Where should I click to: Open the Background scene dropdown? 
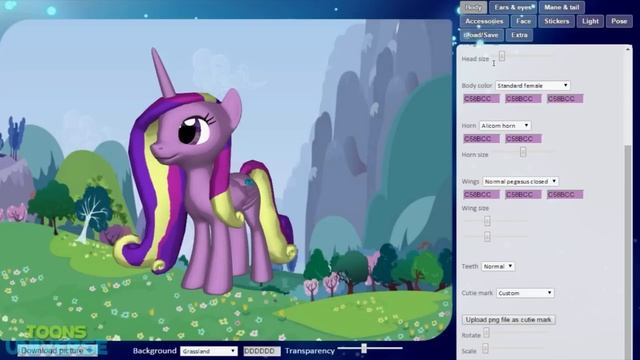[209, 351]
